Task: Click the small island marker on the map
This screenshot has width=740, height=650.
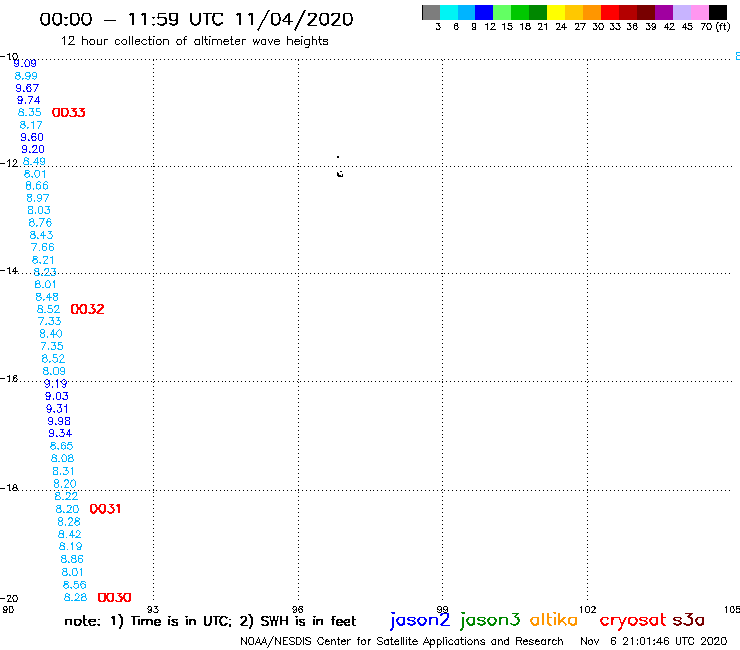Action: pyautogui.click(x=339, y=174)
